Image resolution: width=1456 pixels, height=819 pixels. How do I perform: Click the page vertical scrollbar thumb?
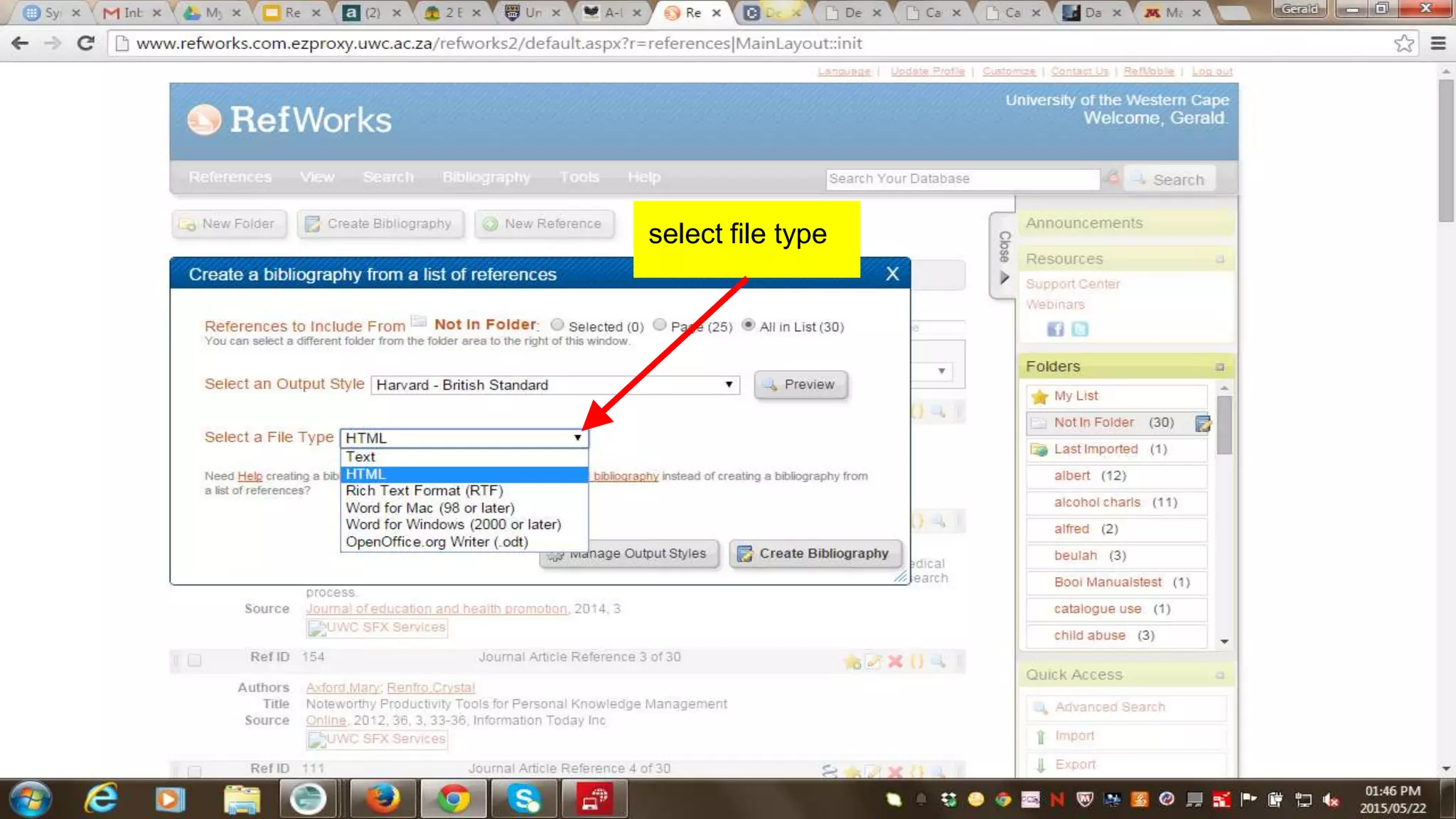(1446, 150)
